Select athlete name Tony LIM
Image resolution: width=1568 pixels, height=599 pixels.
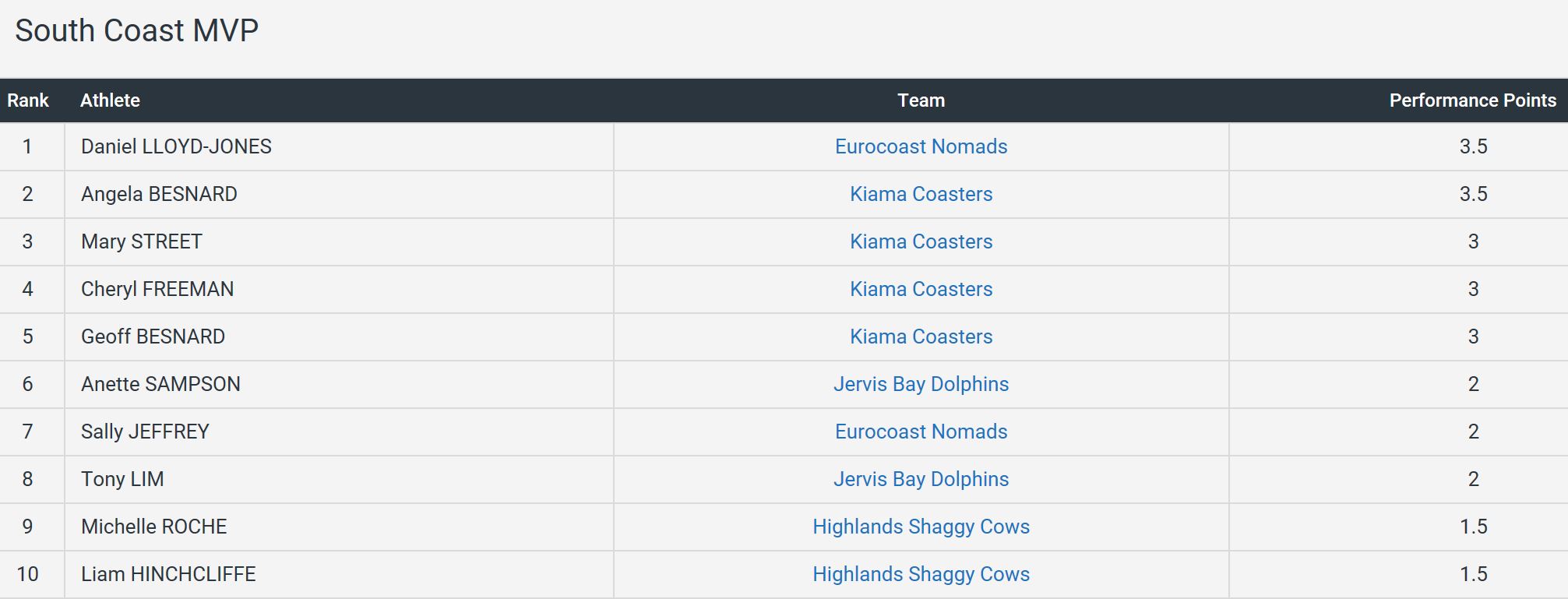tap(122, 479)
